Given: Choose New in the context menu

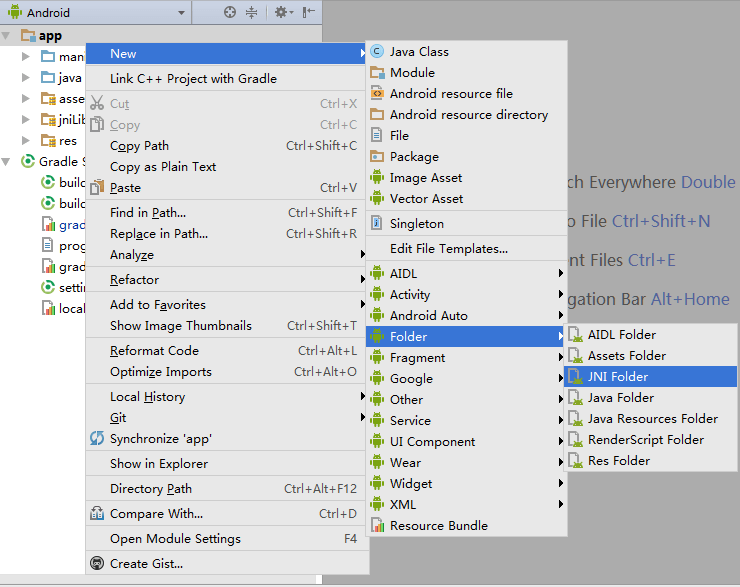Looking at the screenshot, I should 227,54.
